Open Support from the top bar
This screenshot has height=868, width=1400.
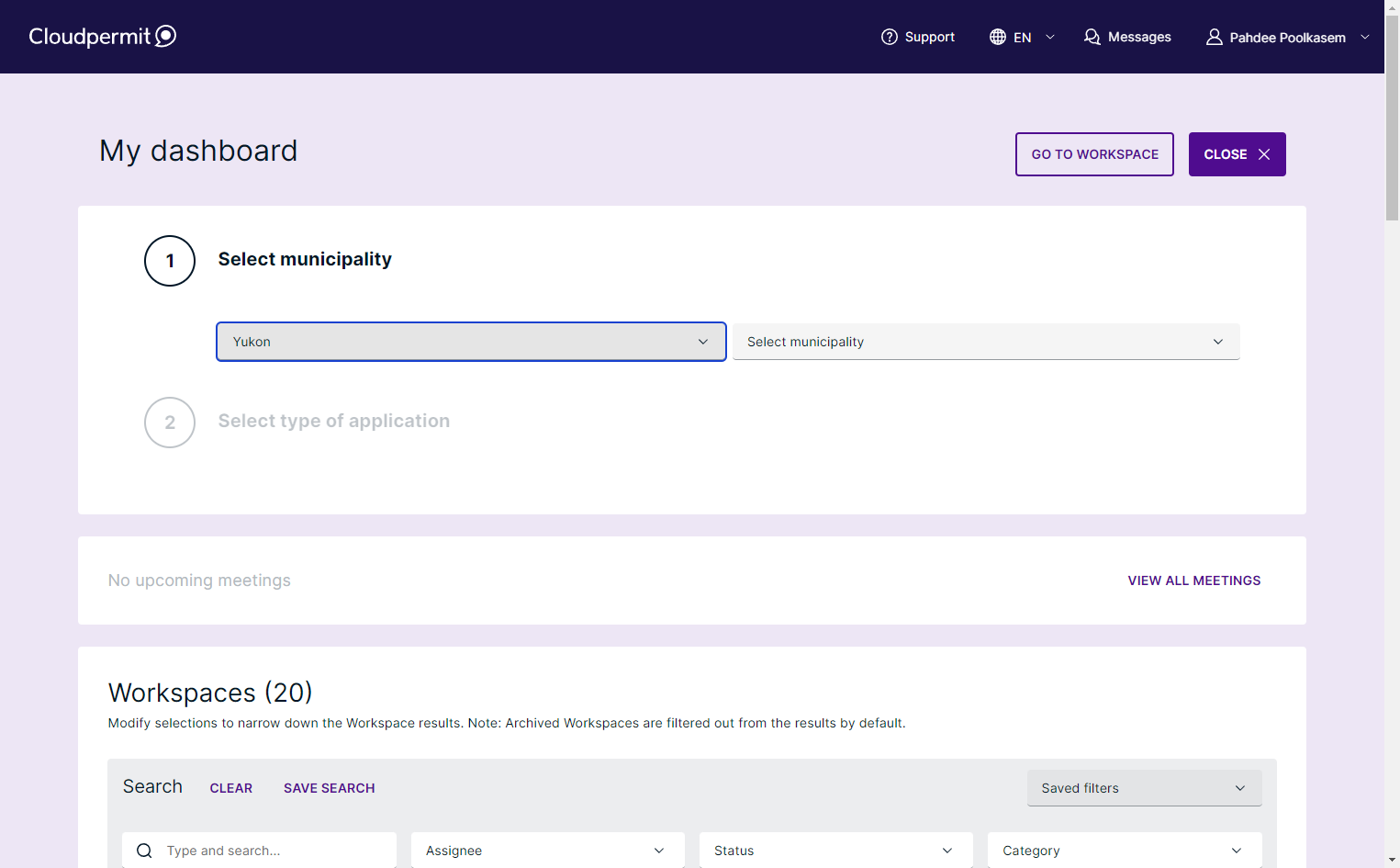[918, 37]
